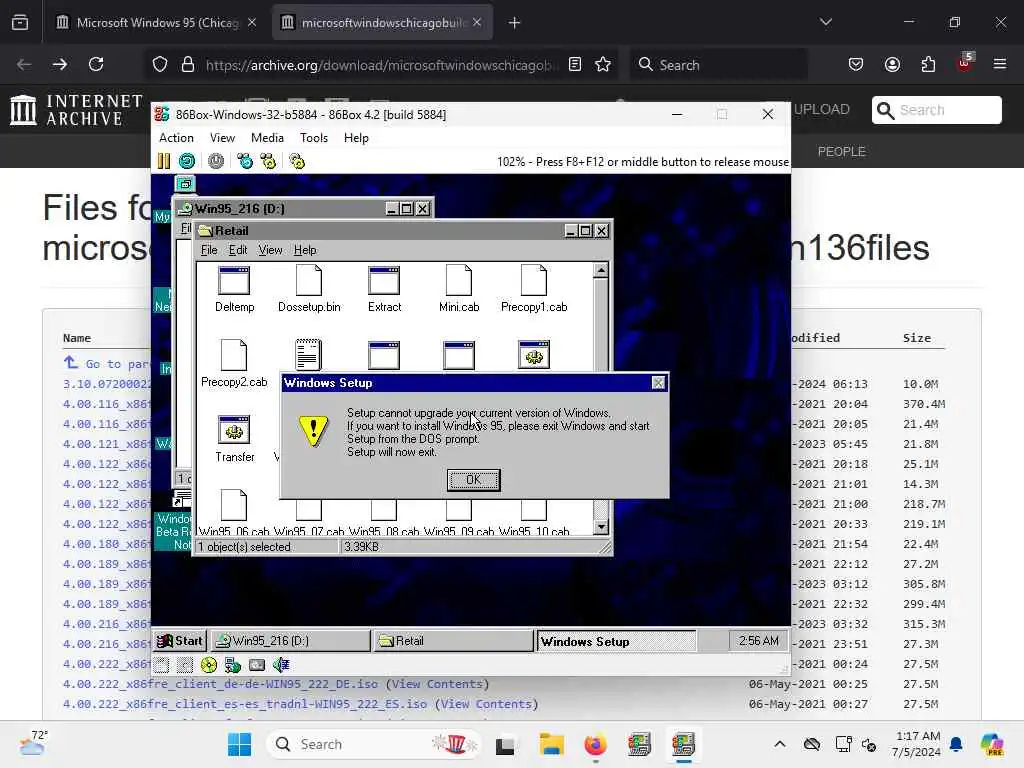Image resolution: width=1024 pixels, height=768 pixels.
Task: Open Help menu in 86Box
Action: 356,138
